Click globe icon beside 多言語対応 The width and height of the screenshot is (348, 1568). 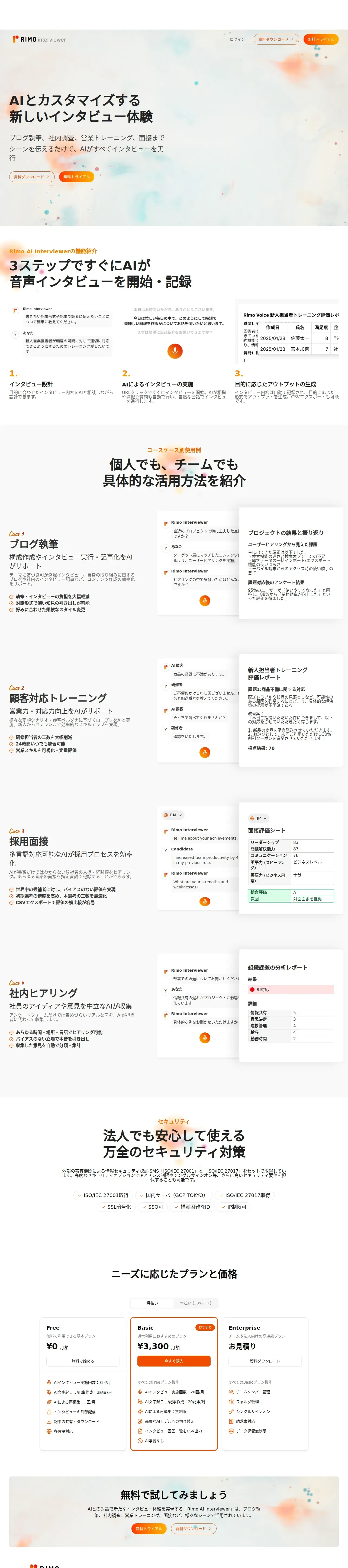click(x=49, y=1431)
